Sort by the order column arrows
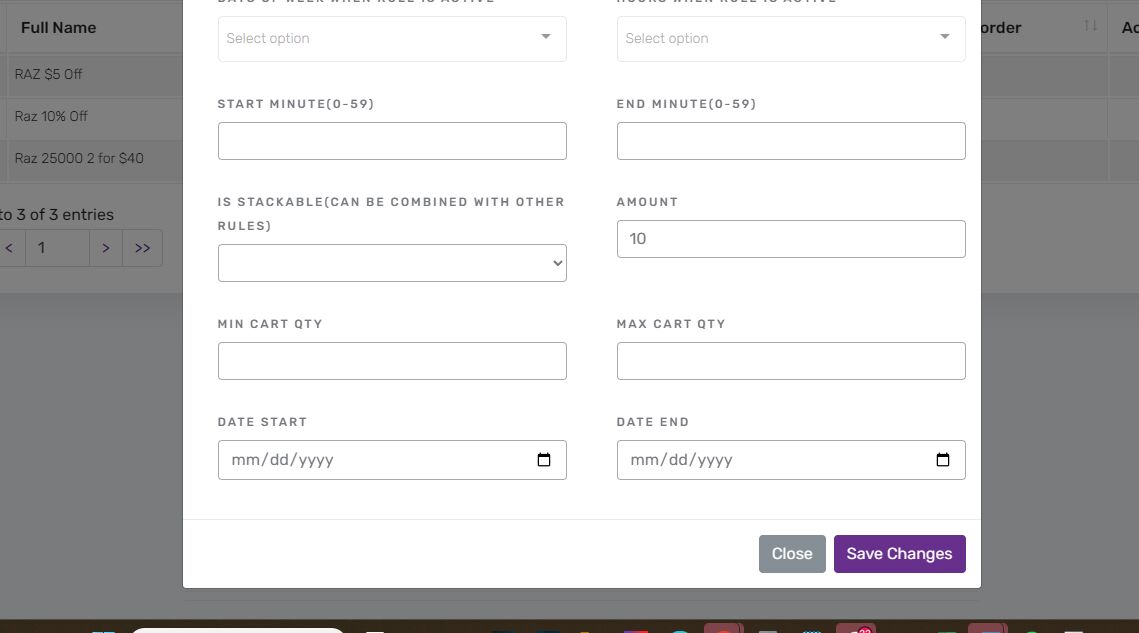Viewport: 1139px width, 633px height. [1090, 26]
